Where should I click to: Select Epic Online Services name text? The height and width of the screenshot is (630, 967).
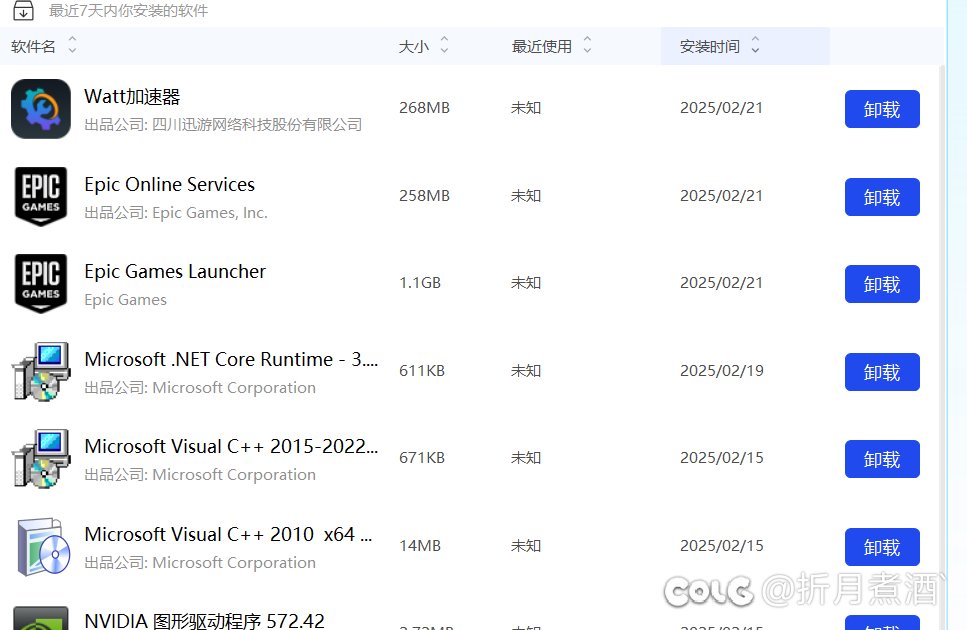tap(170, 184)
